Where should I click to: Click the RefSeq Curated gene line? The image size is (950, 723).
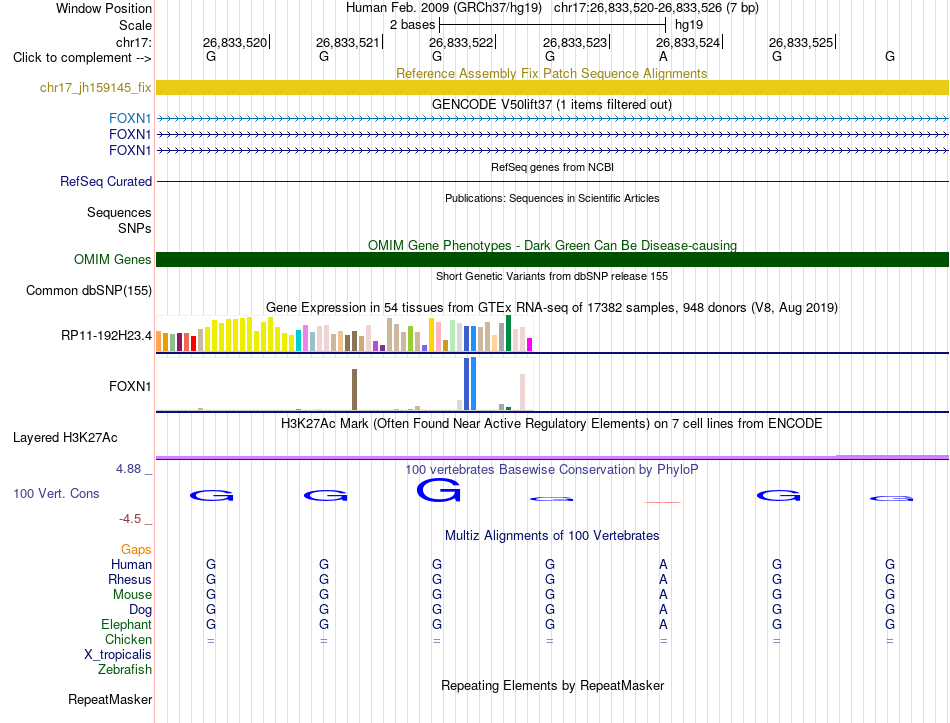tap(552, 181)
